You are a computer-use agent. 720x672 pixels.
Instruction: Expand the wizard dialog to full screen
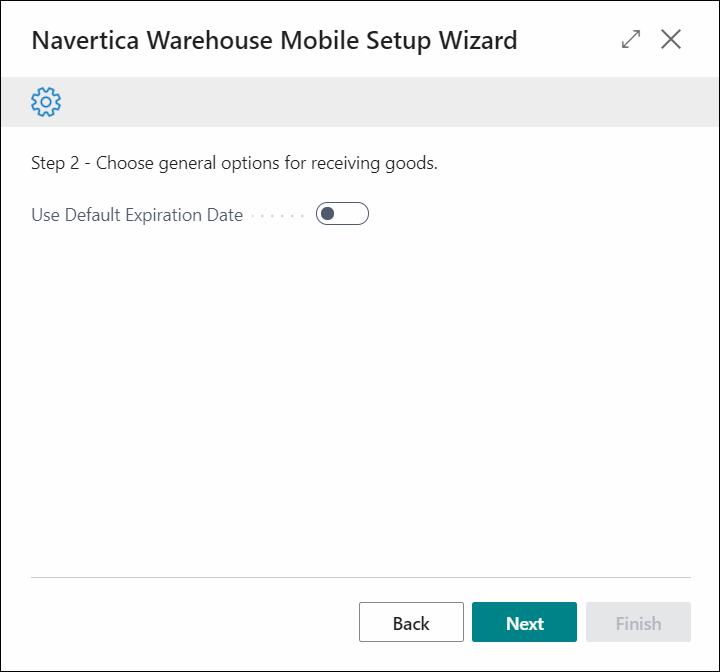(631, 39)
